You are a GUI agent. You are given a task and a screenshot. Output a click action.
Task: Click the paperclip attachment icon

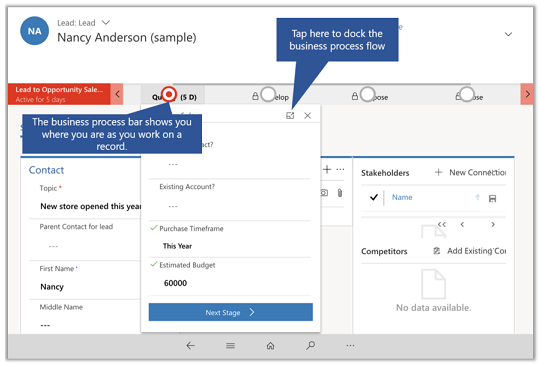[x=340, y=193]
